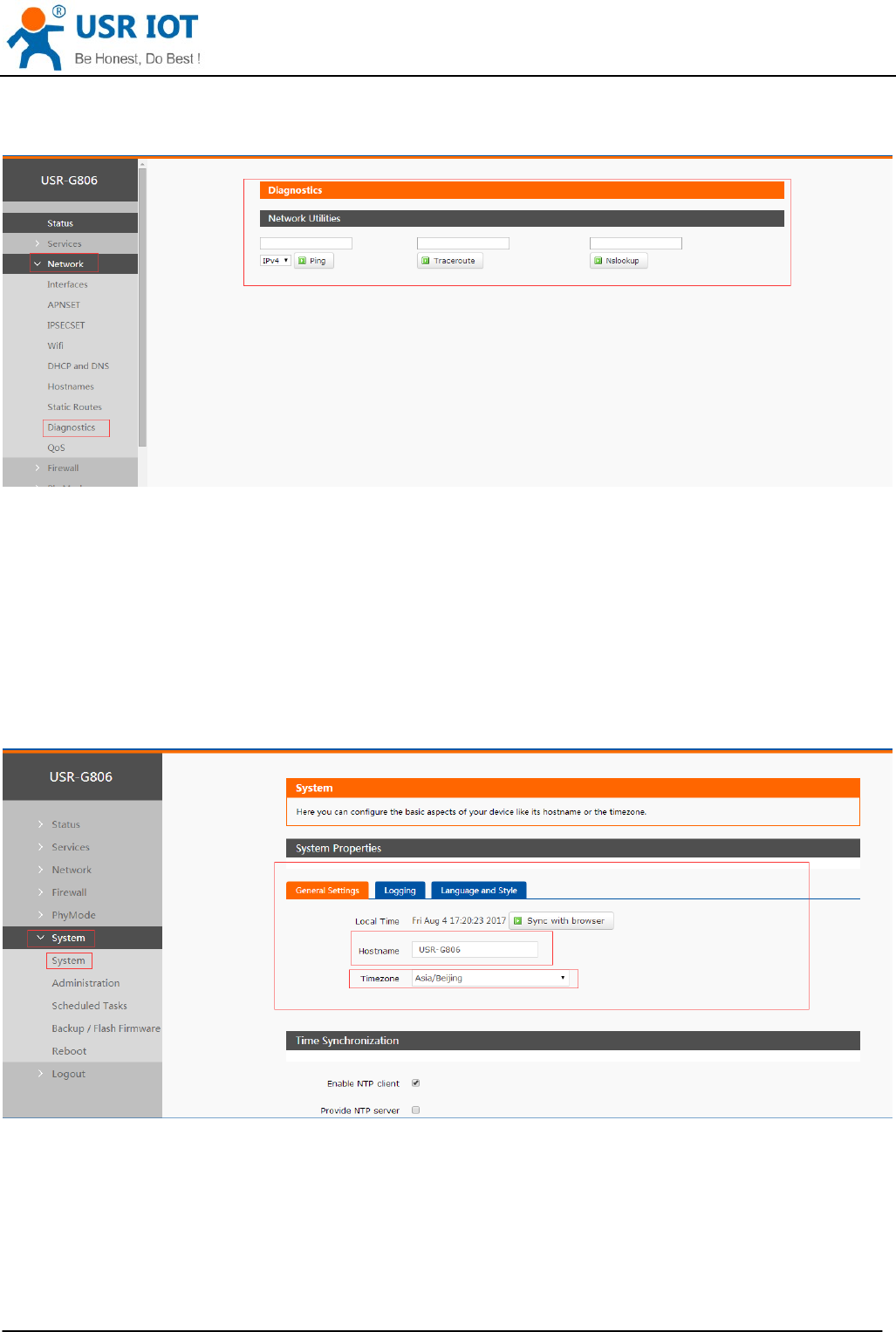
Task: Open Static Routes page
Action: pyautogui.click(x=74, y=407)
